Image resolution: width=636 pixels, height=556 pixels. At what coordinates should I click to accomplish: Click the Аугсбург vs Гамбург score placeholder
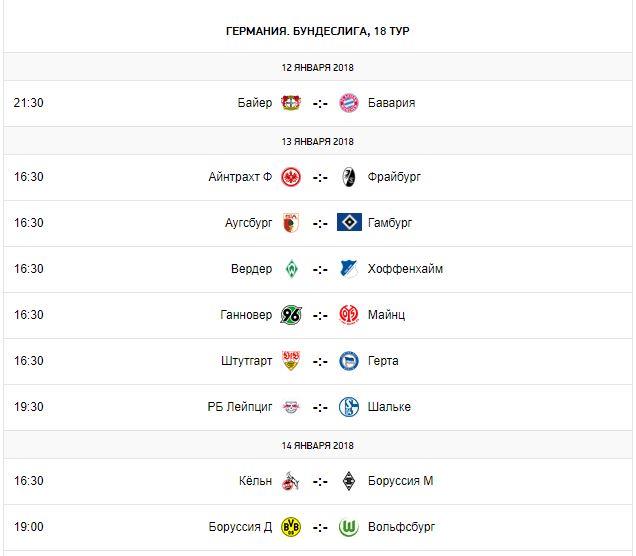(x=320, y=223)
